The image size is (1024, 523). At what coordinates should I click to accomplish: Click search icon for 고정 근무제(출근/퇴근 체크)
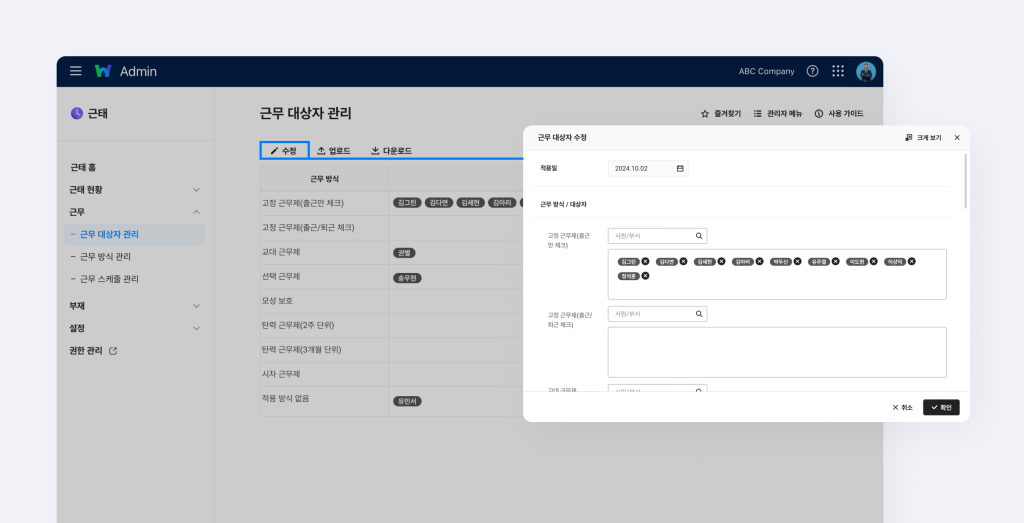click(x=699, y=314)
